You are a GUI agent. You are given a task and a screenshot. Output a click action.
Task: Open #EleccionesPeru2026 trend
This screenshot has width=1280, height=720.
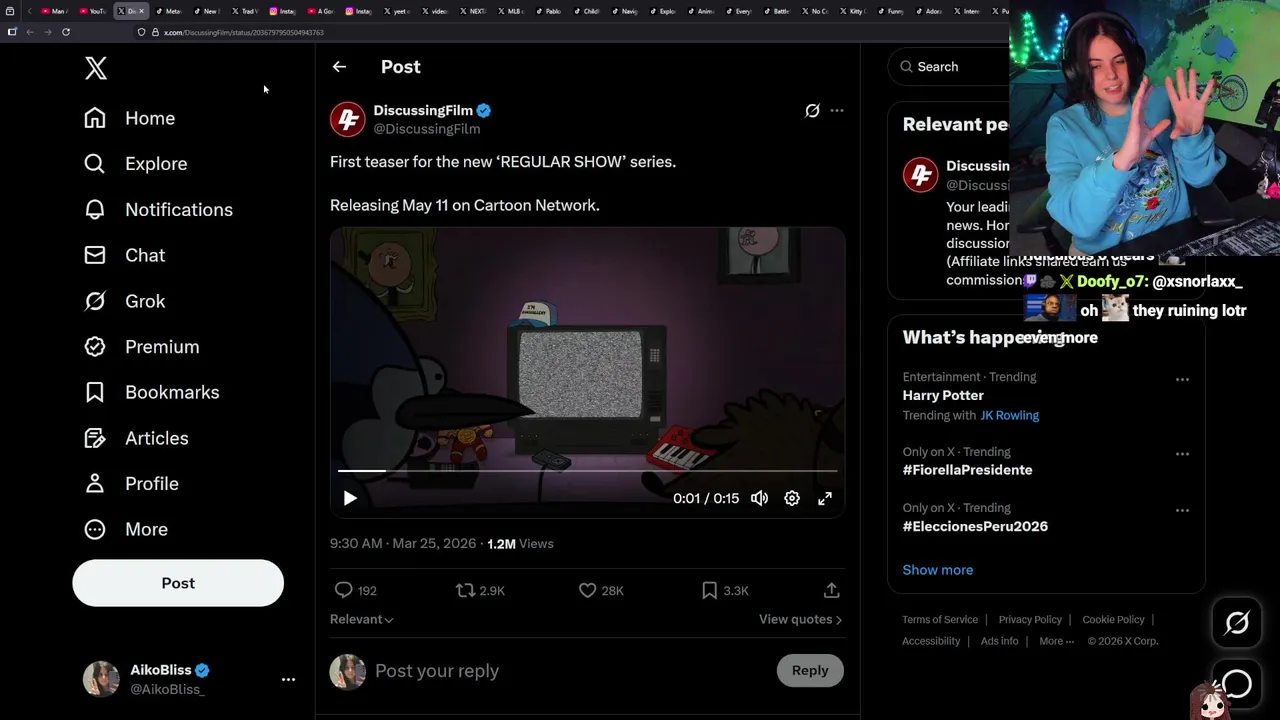(x=975, y=527)
